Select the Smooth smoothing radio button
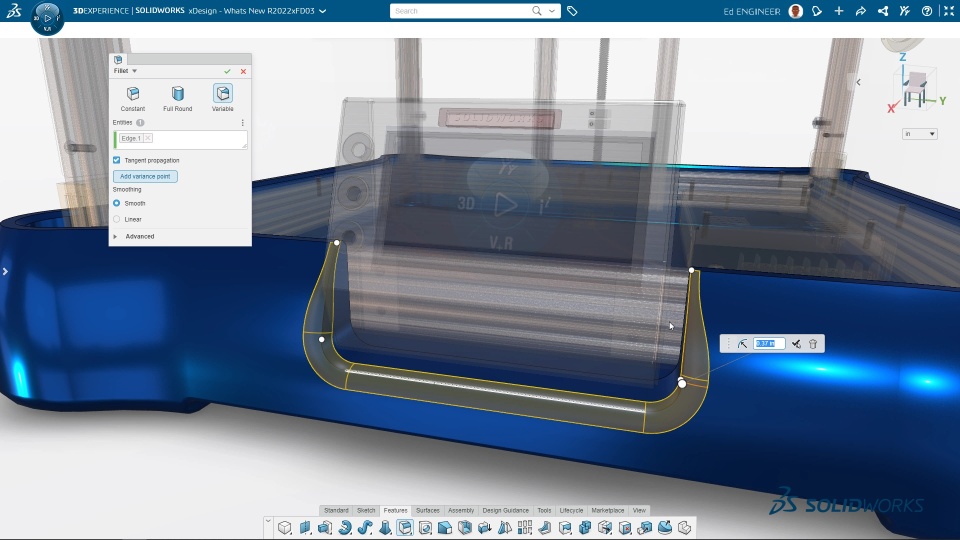This screenshot has height=540, width=960. tap(116, 203)
